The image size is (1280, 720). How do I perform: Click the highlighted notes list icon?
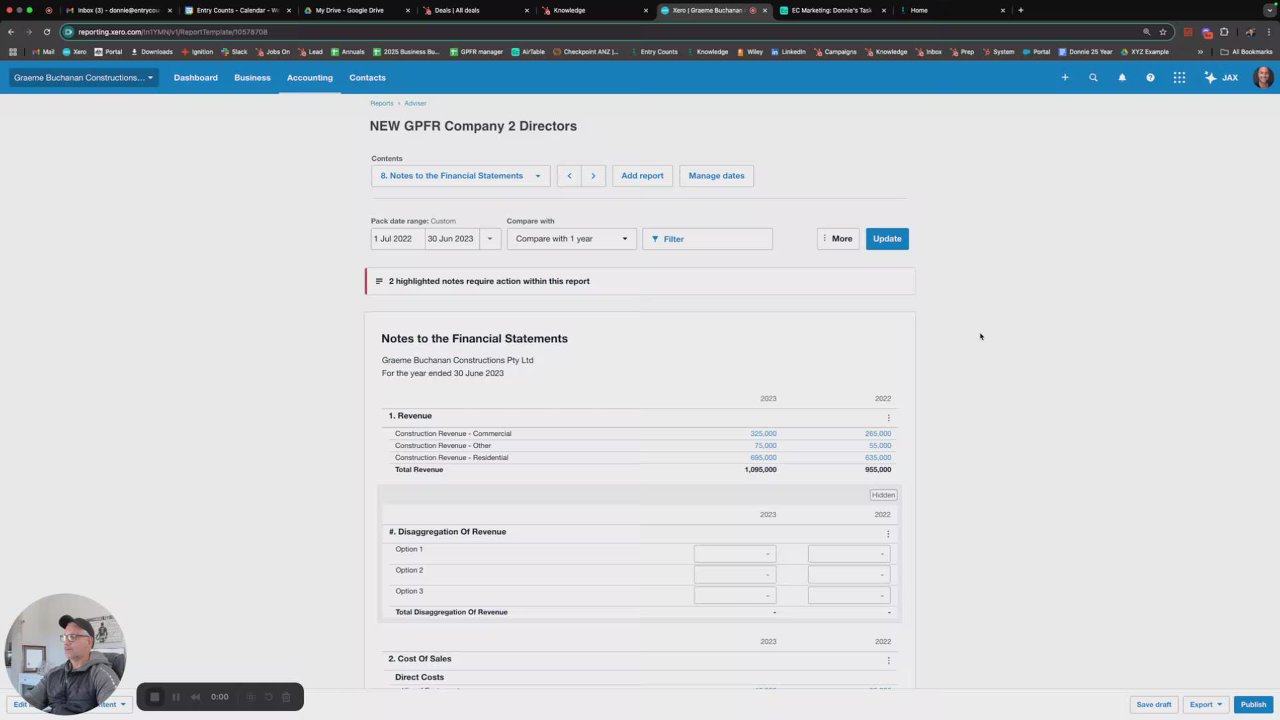click(x=379, y=281)
